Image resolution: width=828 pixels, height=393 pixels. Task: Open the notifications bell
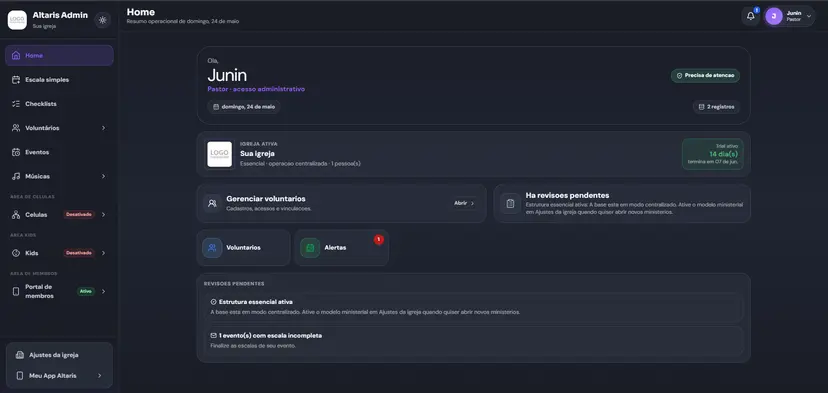(750, 16)
